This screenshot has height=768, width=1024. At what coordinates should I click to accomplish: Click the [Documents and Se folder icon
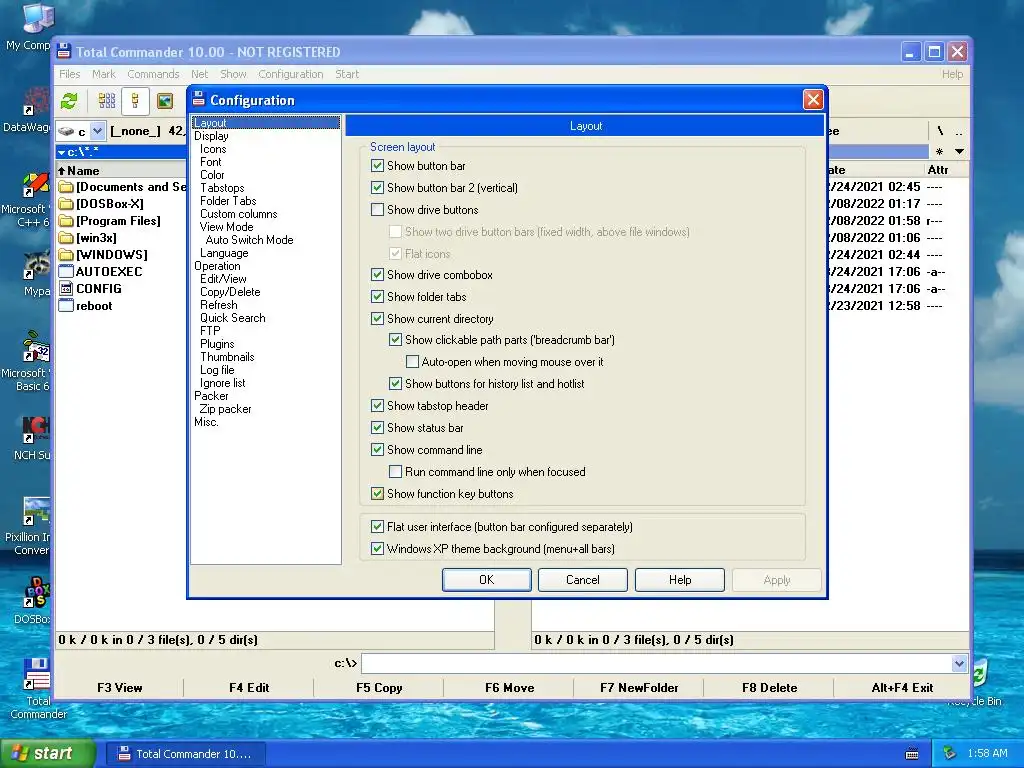pos(66,187)
